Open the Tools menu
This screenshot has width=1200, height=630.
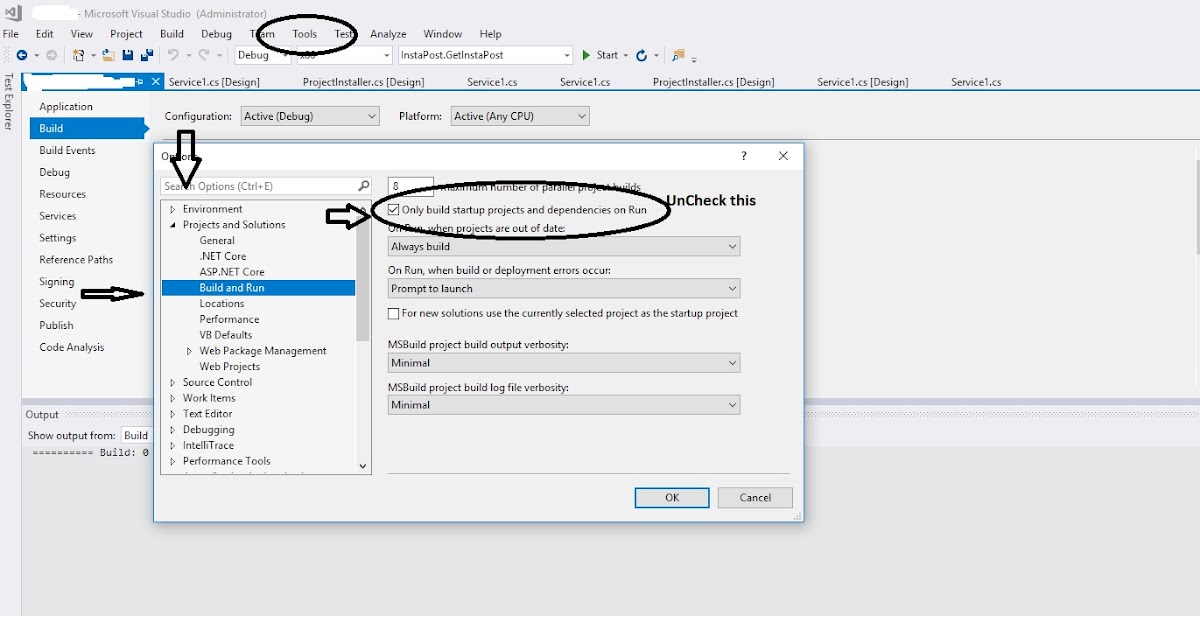(x=304, y=33)
